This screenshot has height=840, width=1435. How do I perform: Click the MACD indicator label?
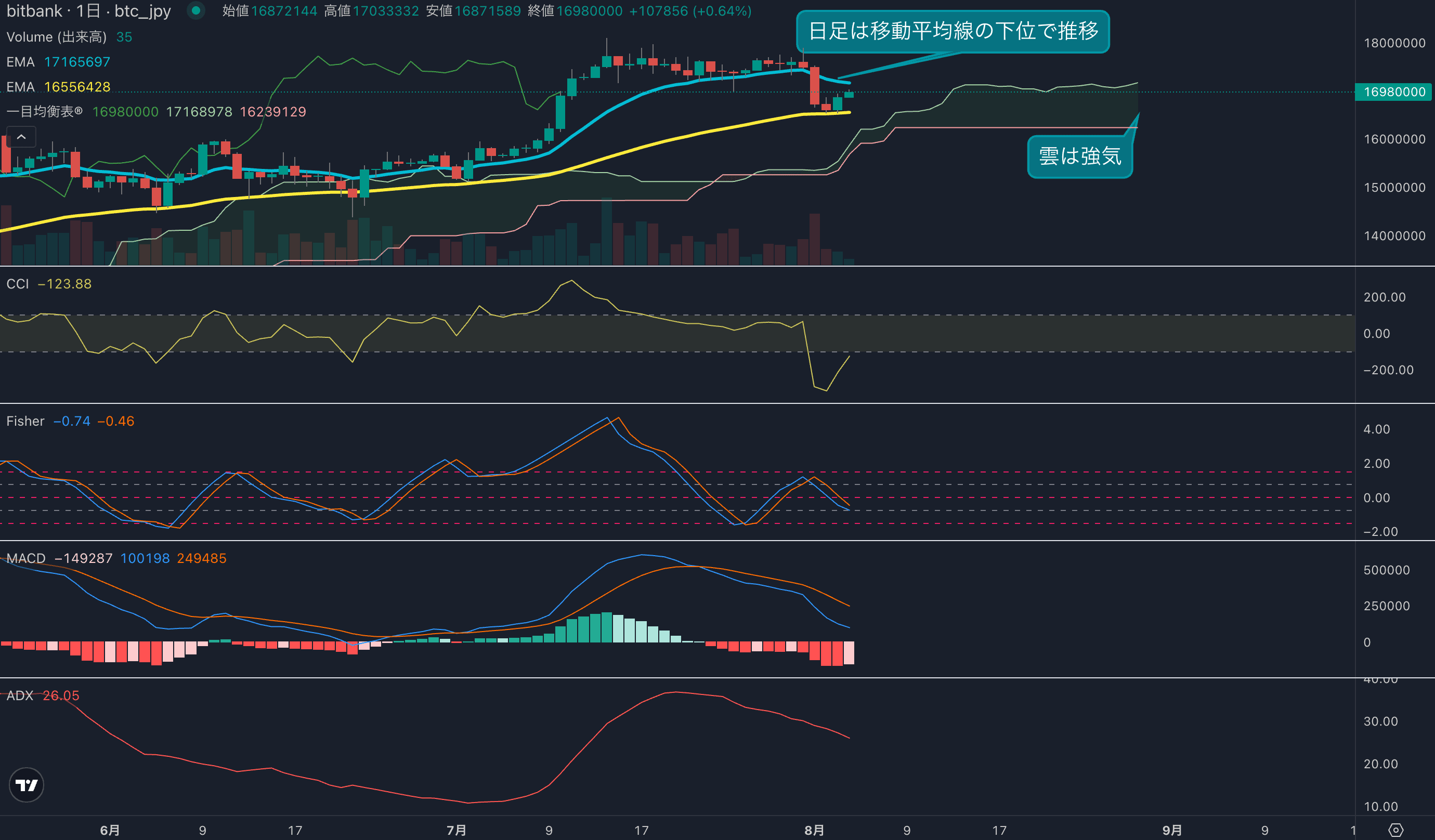pyautogui.click(x=26, y=558)
